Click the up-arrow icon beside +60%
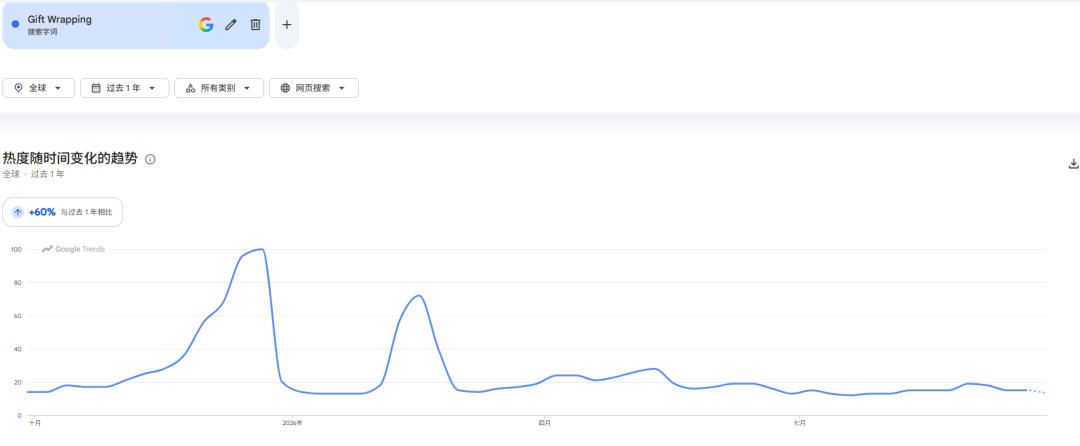 (18, 213)
